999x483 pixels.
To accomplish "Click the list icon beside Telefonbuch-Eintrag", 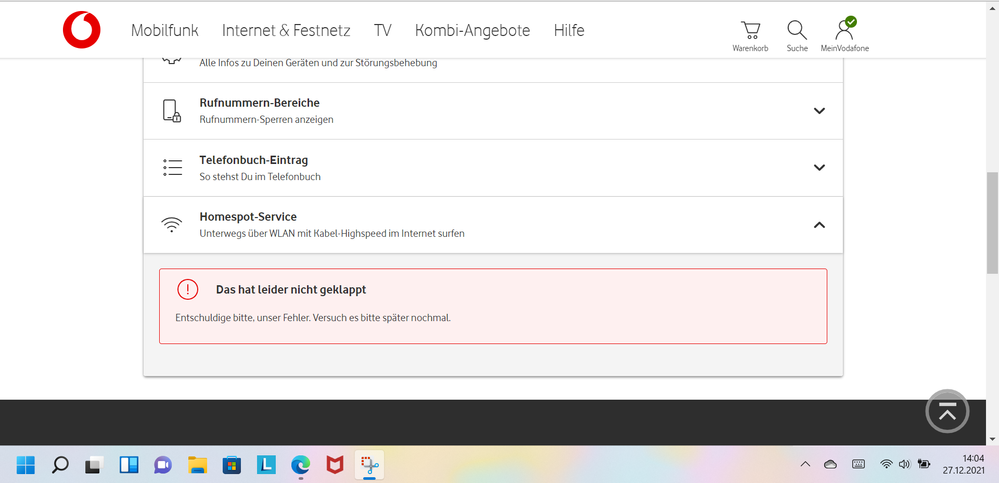I will pyautogui.click(x=172, y=168).
